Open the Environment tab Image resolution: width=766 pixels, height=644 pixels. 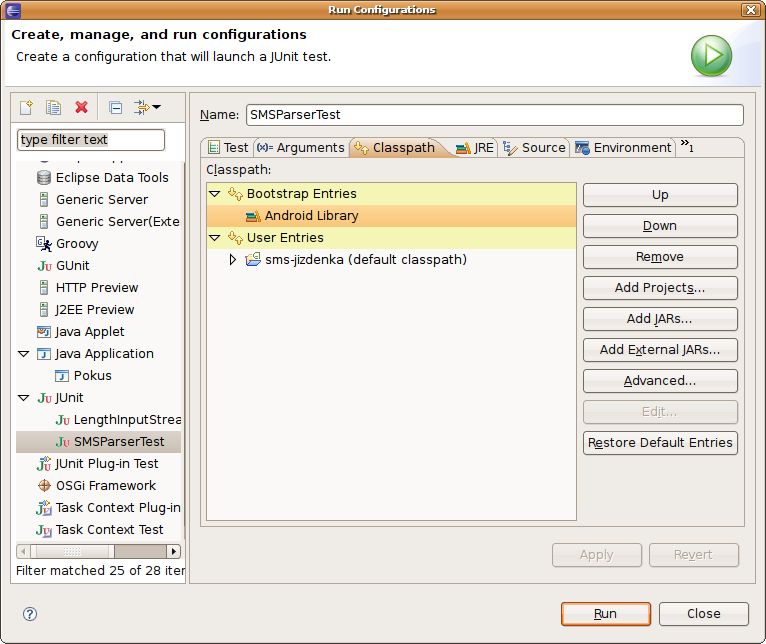click(623, 148)
